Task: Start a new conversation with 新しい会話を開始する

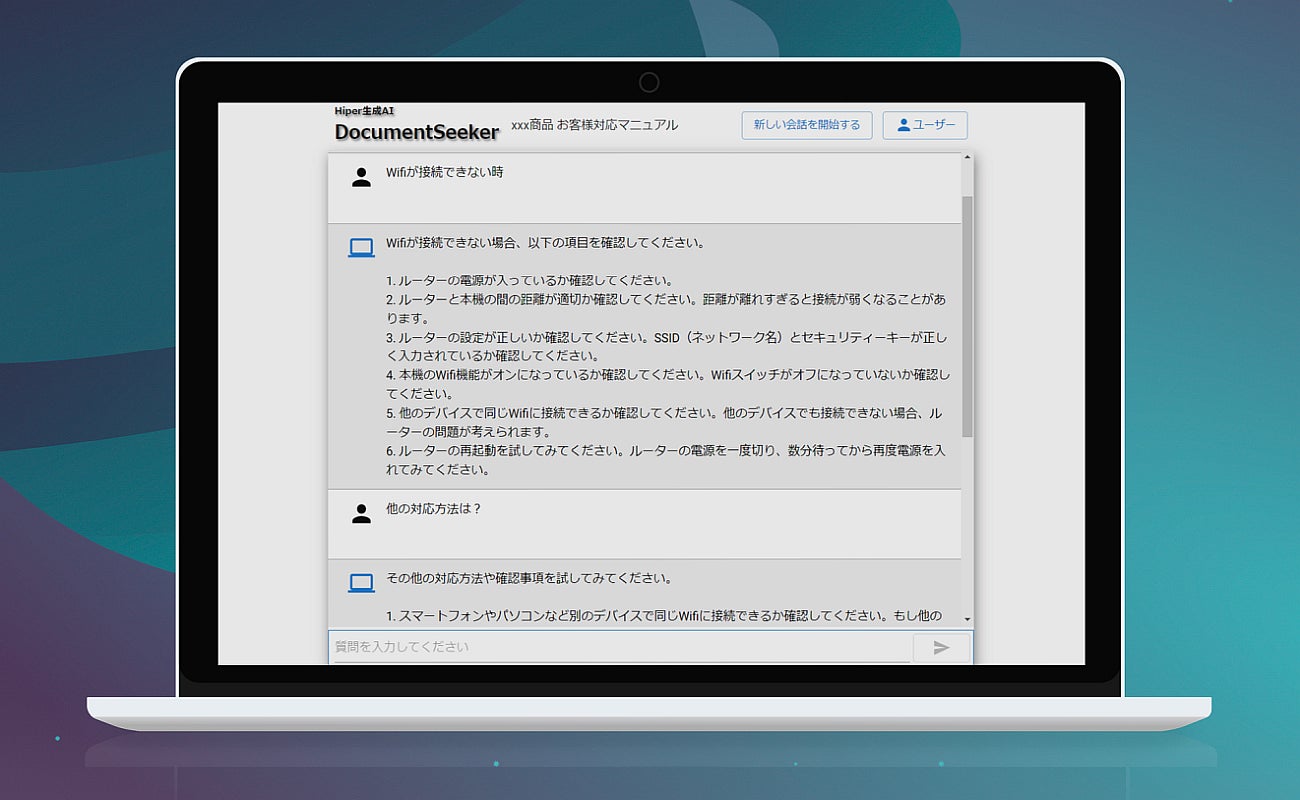Action: coord(807,125)
